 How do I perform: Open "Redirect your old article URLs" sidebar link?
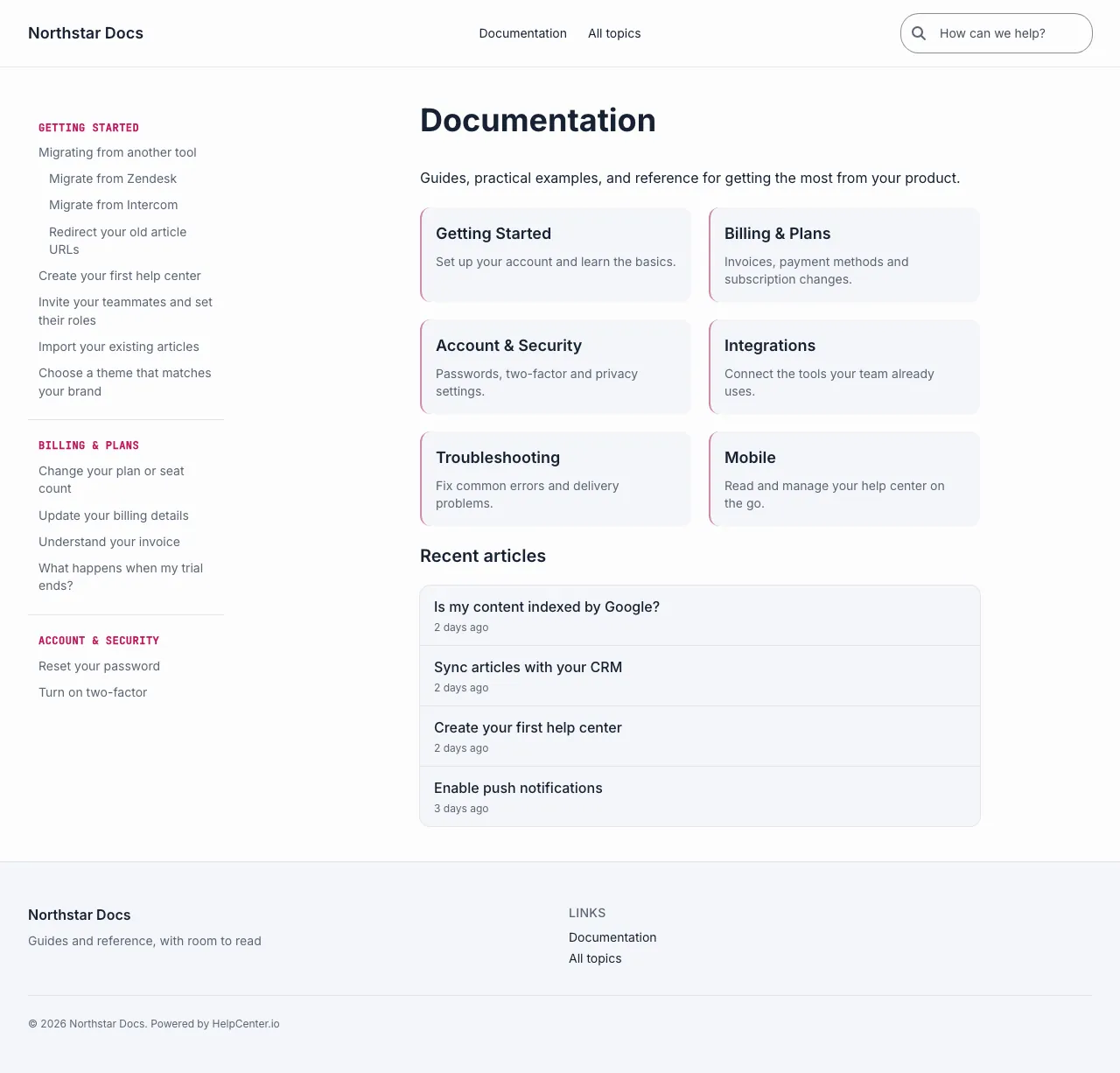[x=117, y=241]
